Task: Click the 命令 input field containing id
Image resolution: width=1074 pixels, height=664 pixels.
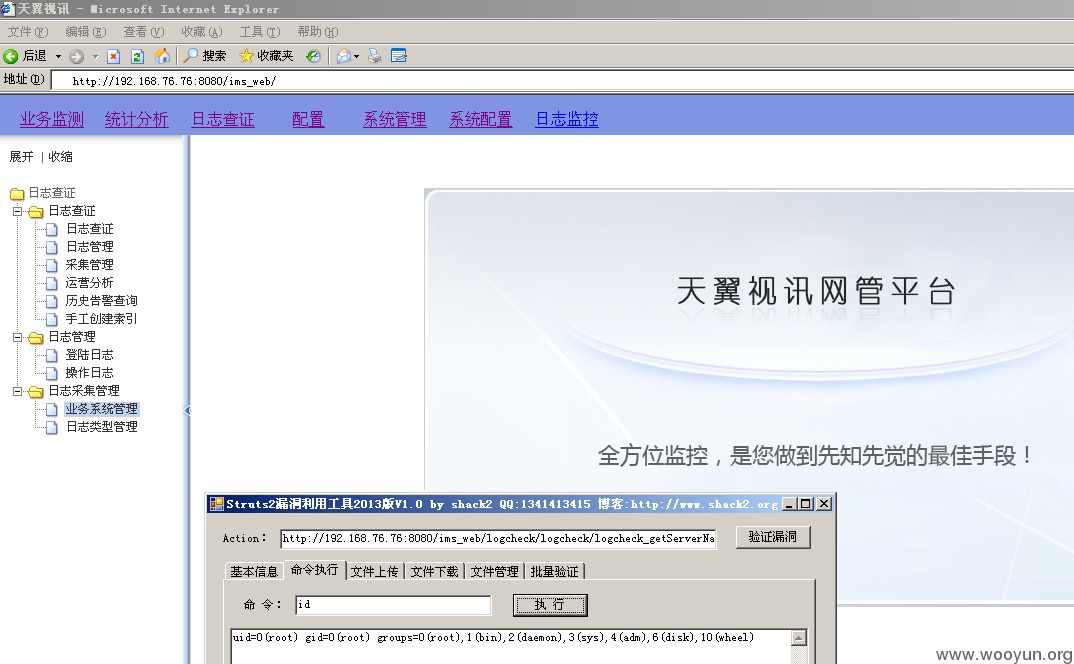Action: [x=393, y=605]
